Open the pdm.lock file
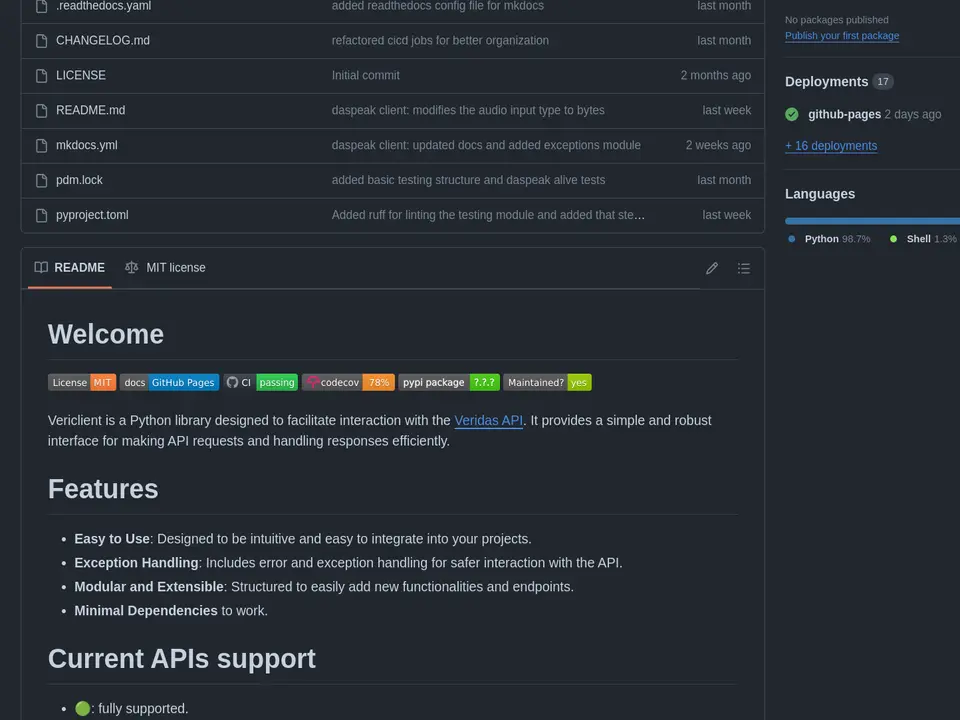The width and height of the screenshot is (960, 720). point(79,180)
